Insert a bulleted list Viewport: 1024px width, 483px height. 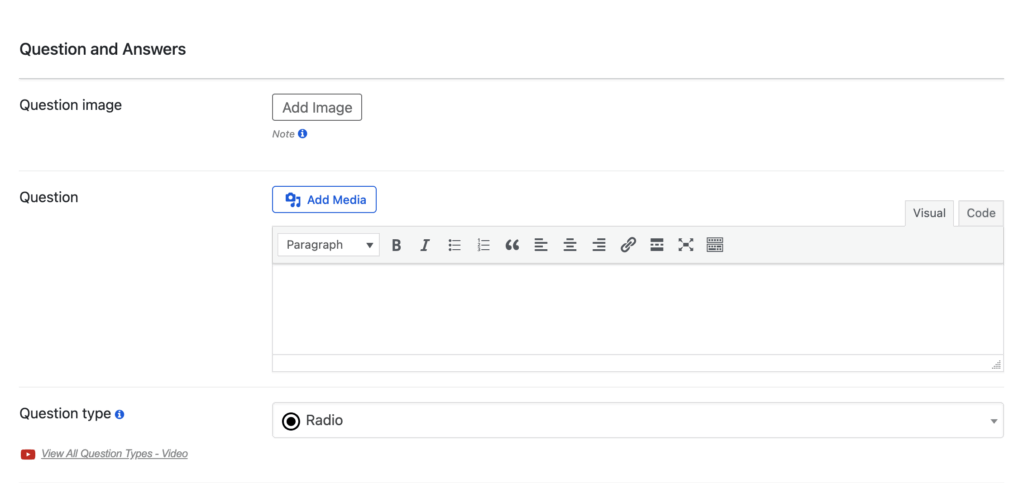click(455, 245)
